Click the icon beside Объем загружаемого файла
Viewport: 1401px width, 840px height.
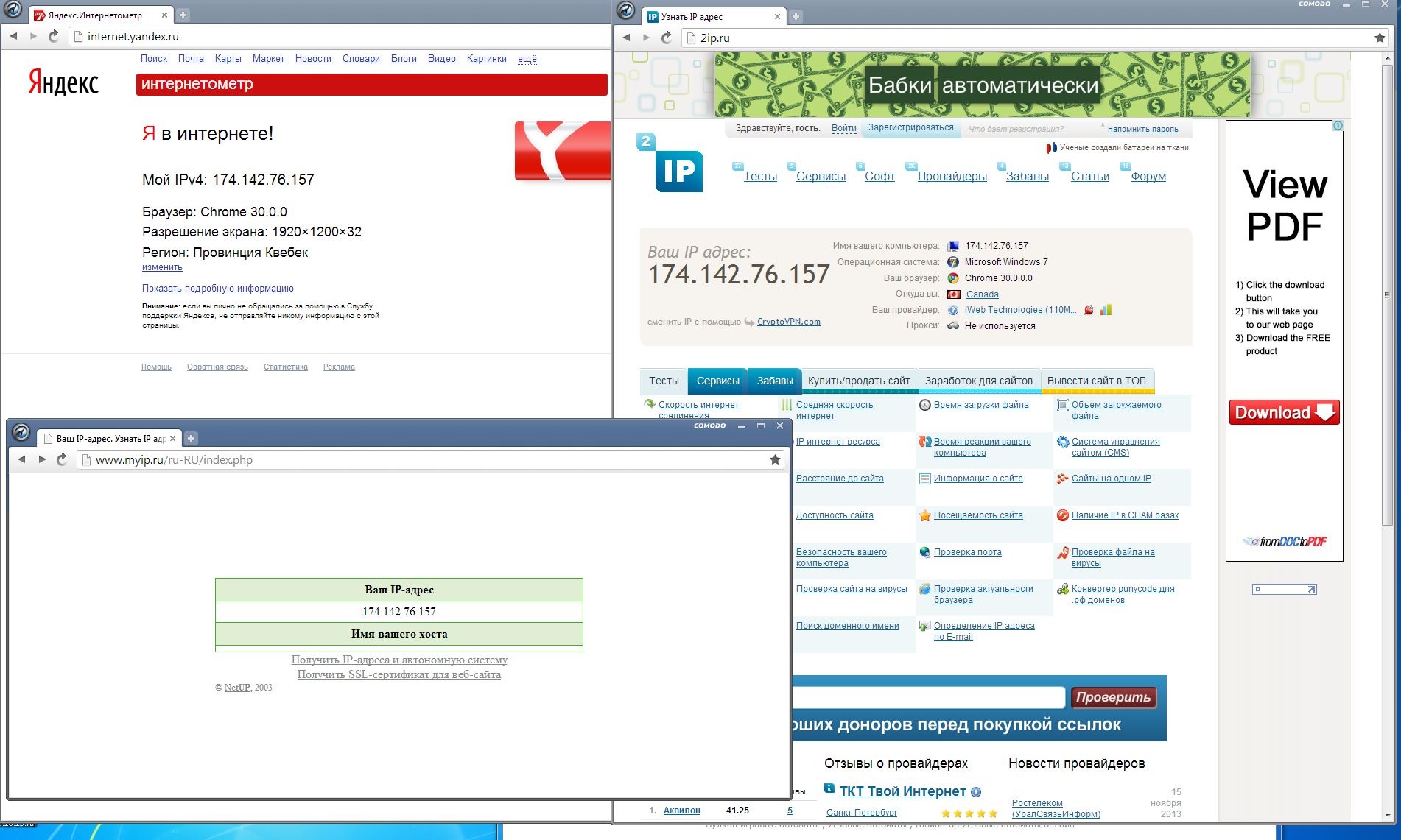1063,405
